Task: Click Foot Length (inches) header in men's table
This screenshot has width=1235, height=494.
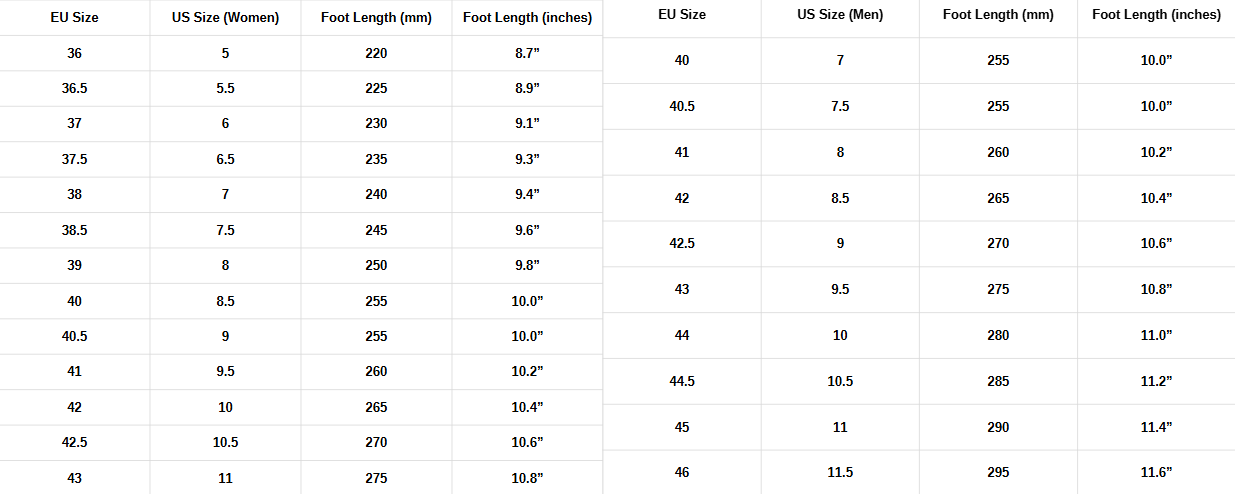Action: pos(1156,15)
